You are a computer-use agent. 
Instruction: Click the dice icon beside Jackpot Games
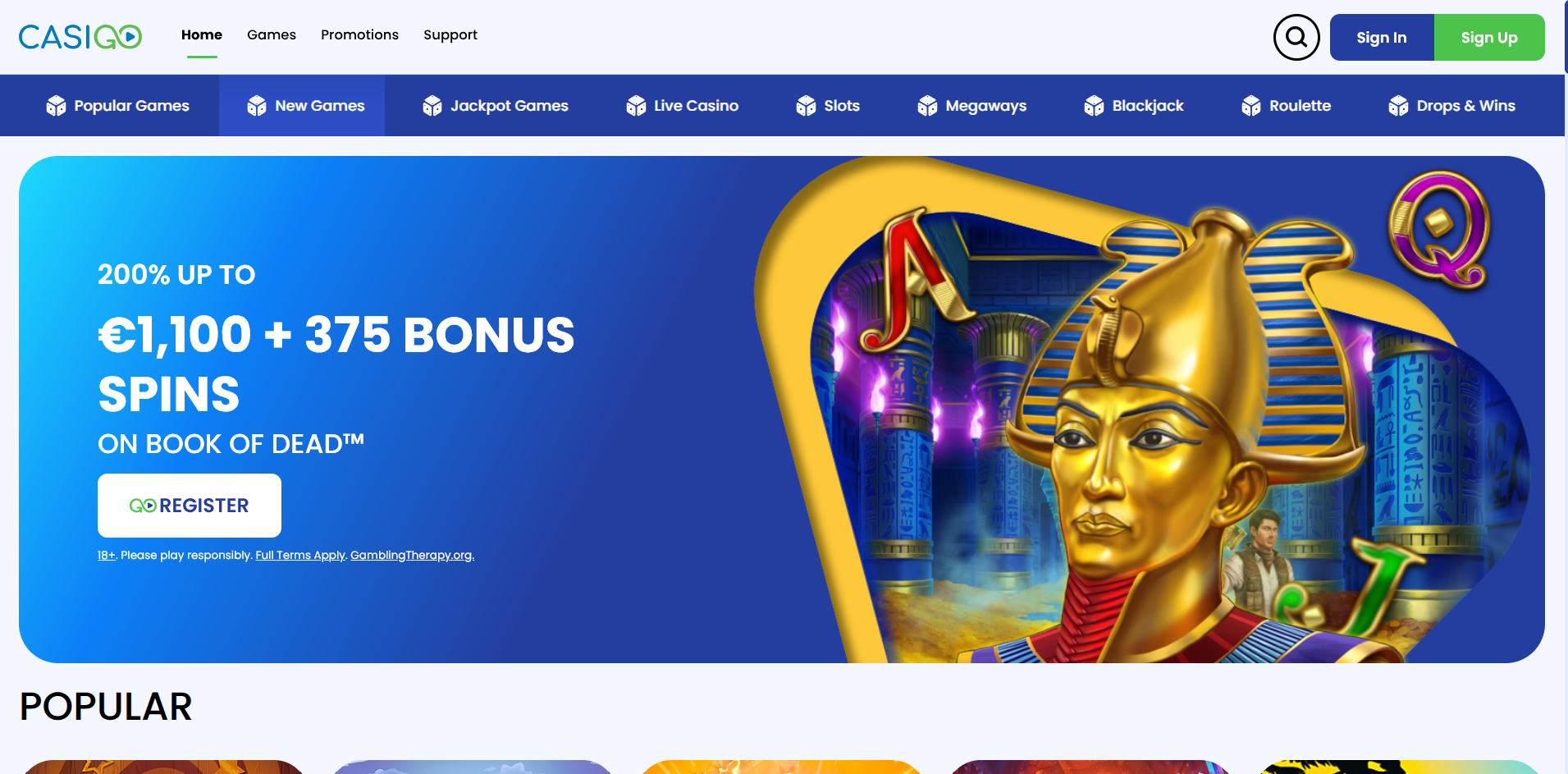[x=432, y=106]
